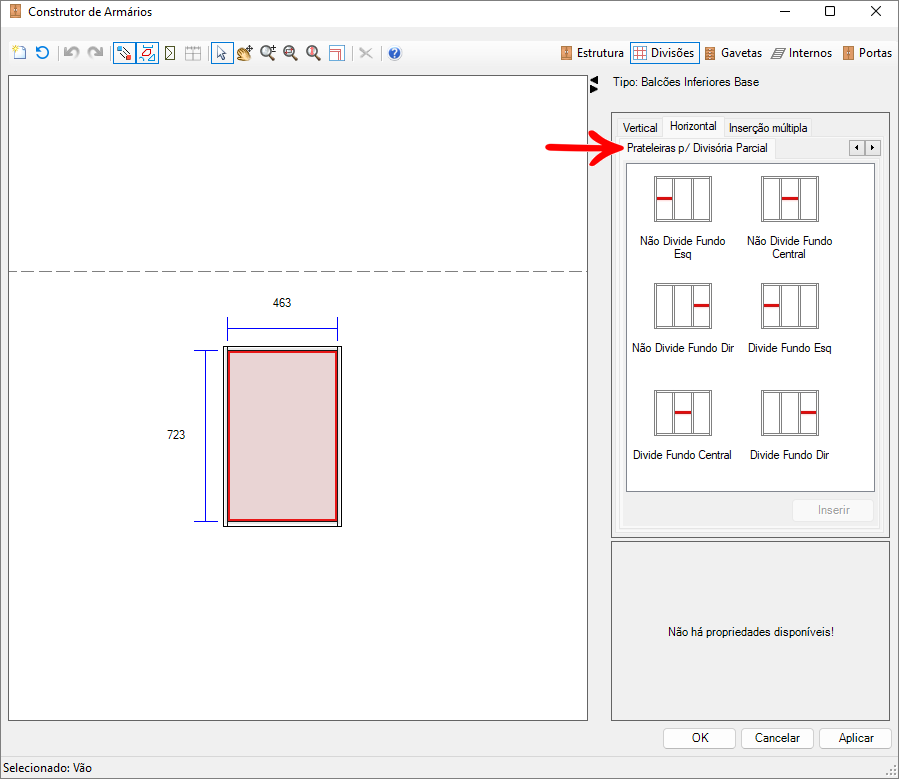Viewport: 904px width, 784px height.
Task: Select Divide Fundo Dir thumbnail
Action: tap(789, 425)
